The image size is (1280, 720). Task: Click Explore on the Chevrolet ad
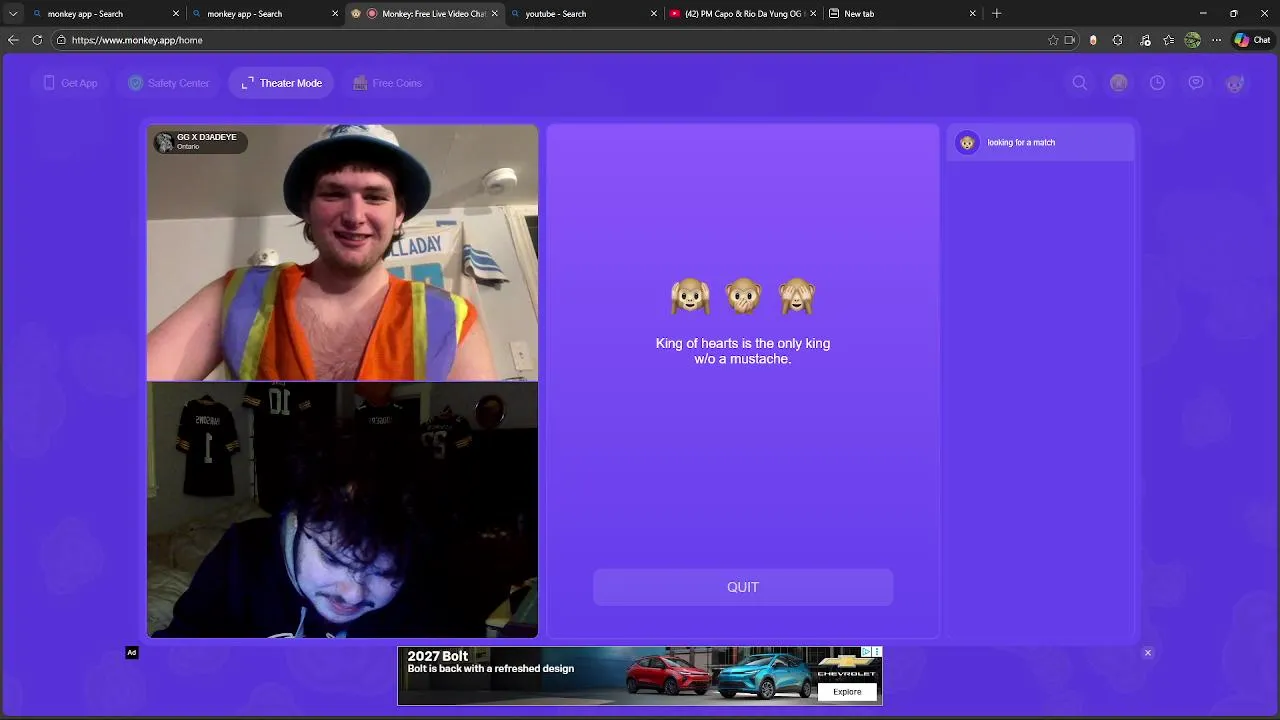(x=847, y=692)
